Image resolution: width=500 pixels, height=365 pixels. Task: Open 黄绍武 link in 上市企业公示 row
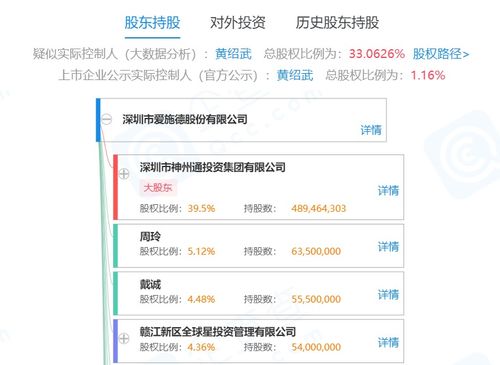click(295, 75)
